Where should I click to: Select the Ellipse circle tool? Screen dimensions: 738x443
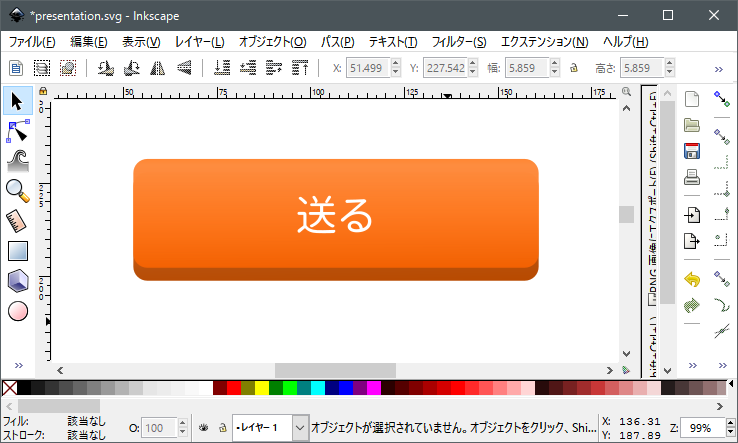(18, 311)
